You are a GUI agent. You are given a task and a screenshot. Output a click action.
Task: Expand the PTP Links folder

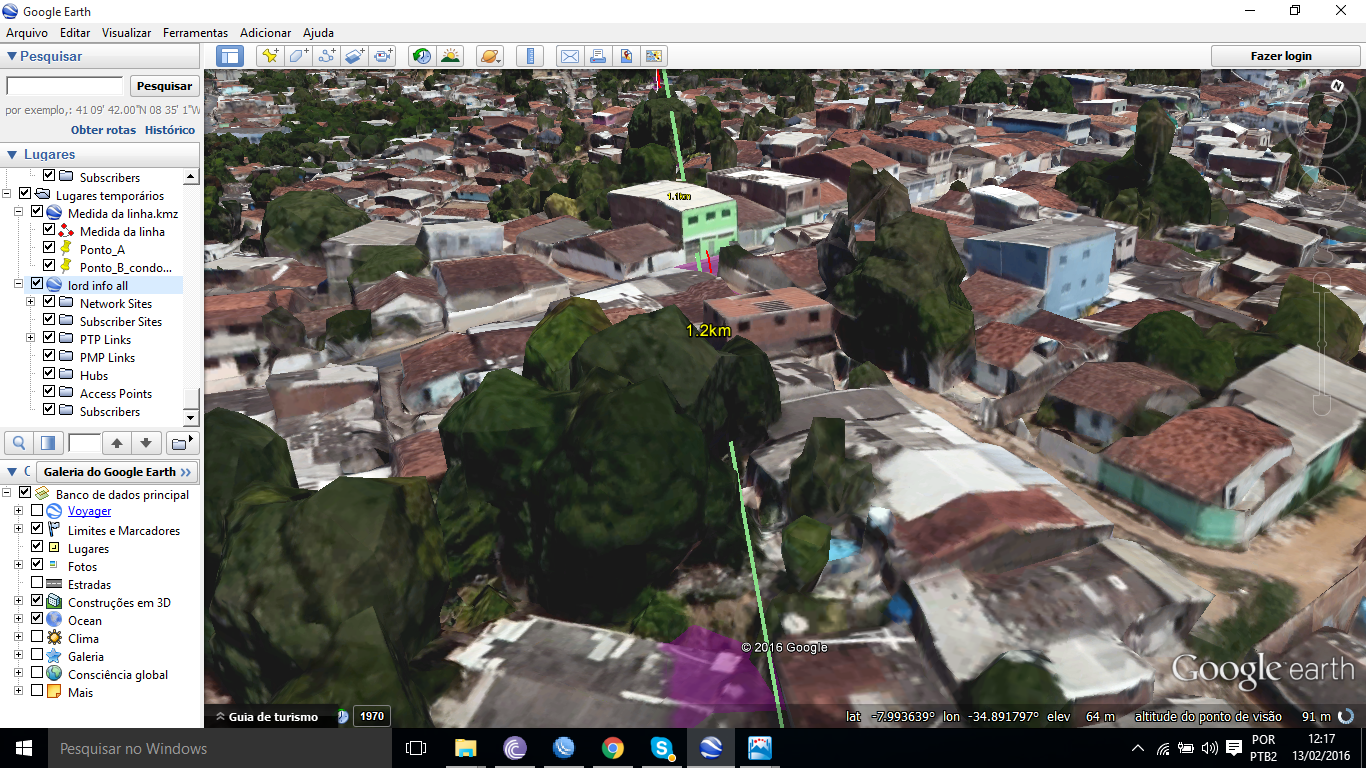pos(31,339)
